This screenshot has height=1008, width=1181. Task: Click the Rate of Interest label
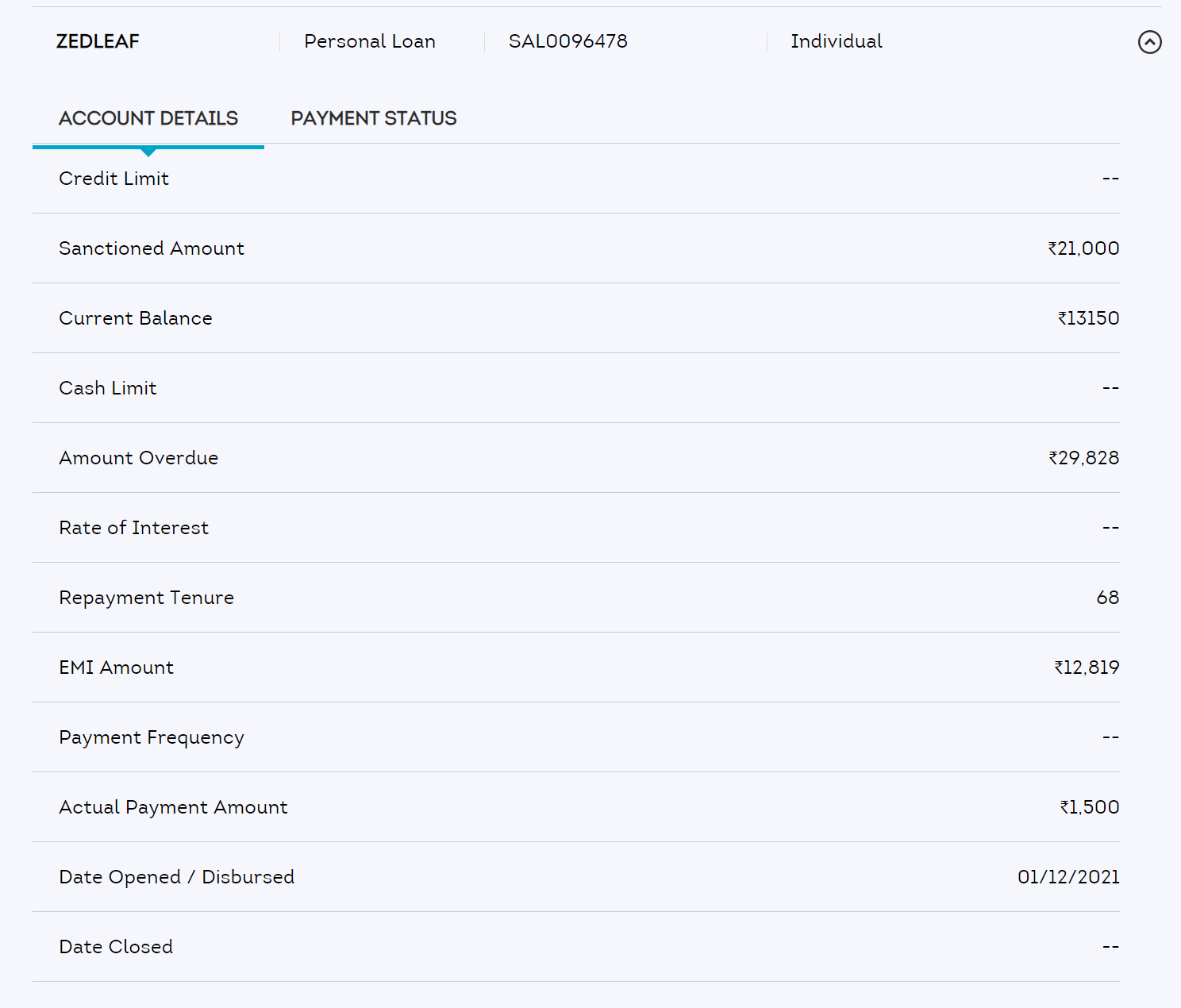coord(133,528)
